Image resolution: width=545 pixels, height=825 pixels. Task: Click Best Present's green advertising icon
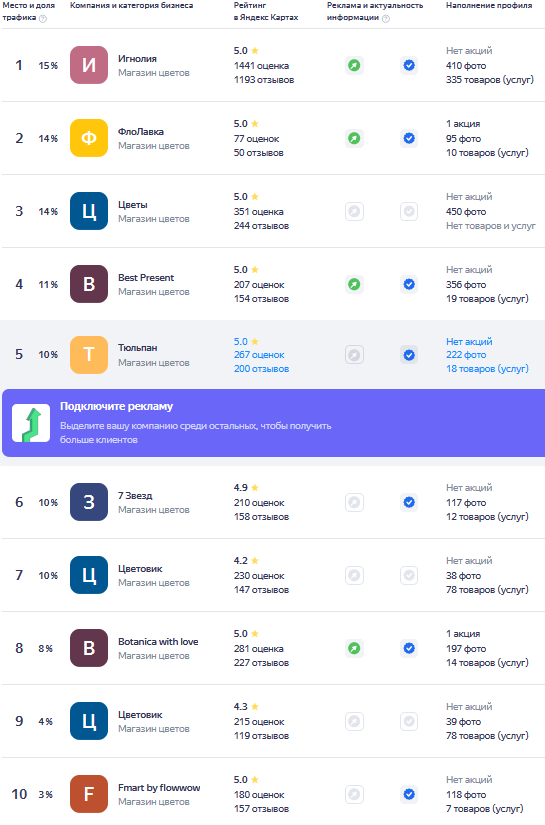355,285
